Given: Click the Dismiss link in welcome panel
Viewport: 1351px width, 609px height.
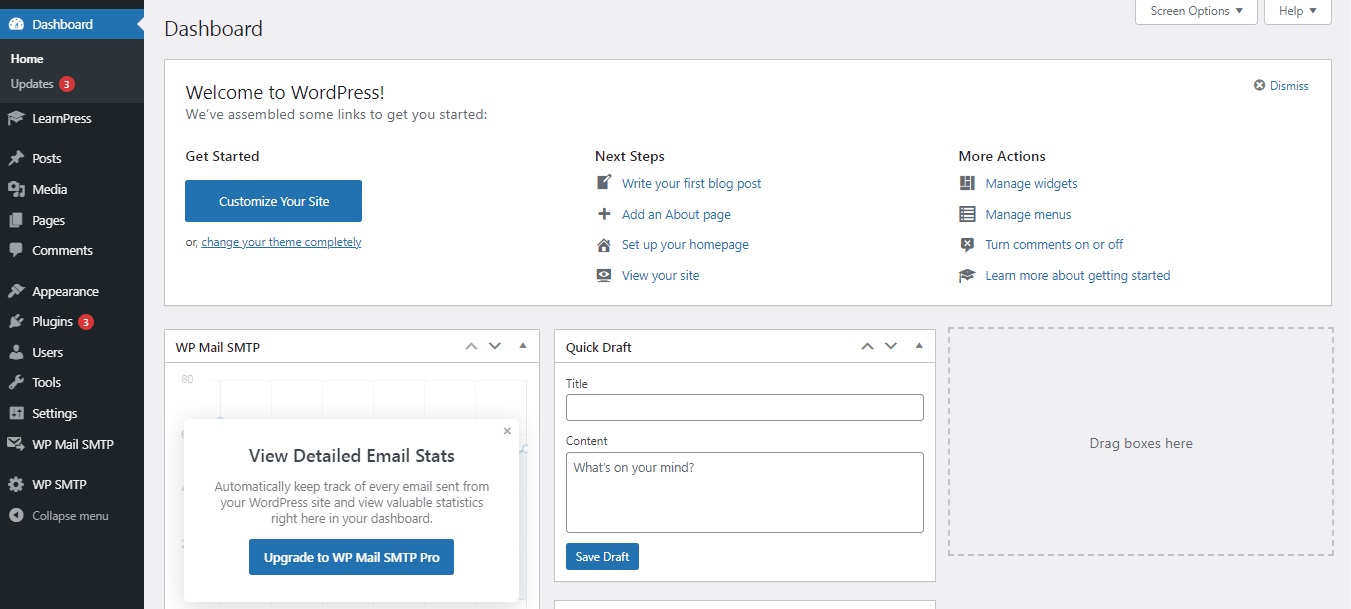Looking at the screenshot, I should pos(1289,86).
